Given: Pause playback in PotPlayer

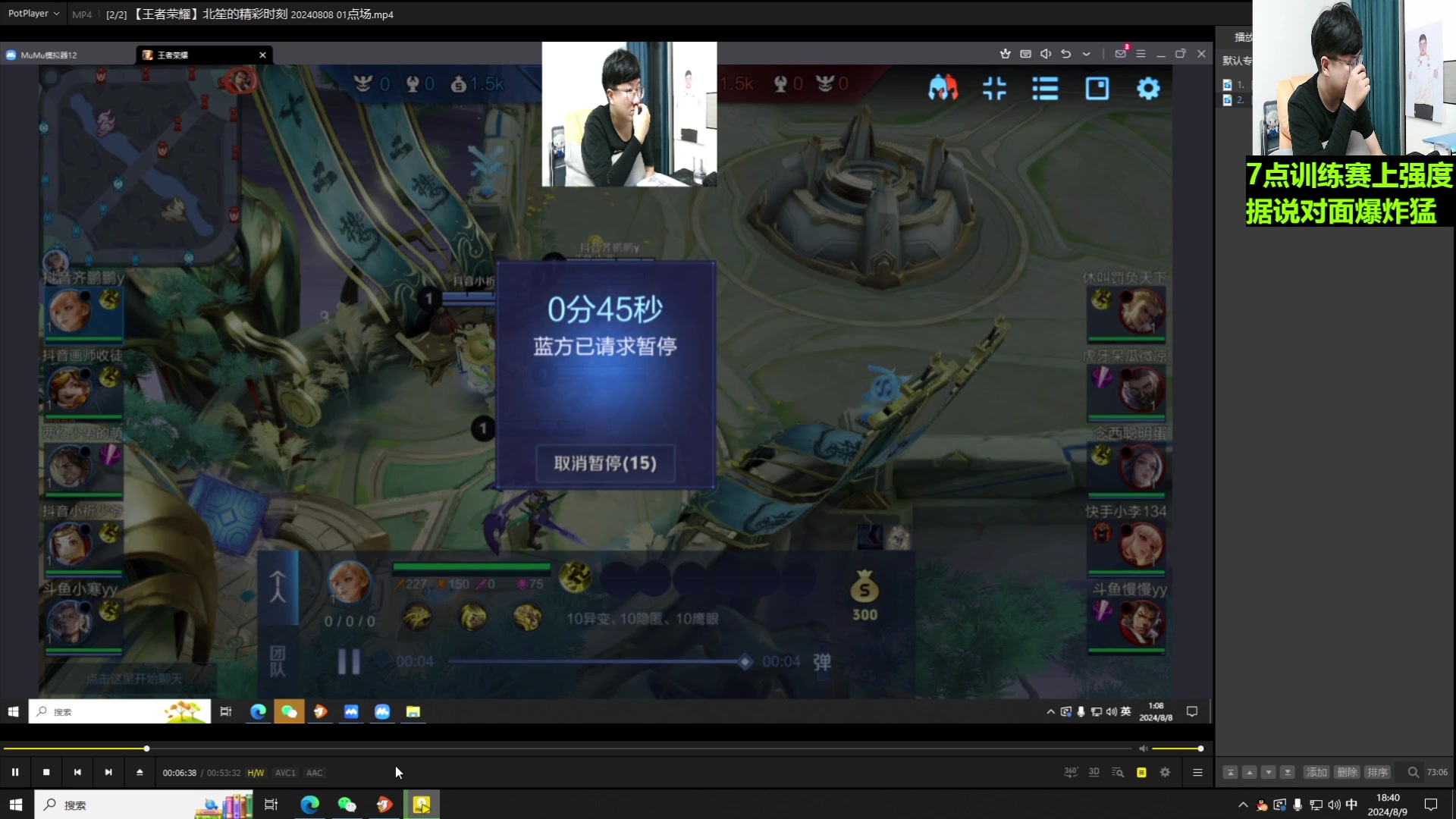Looking at the screenshot, I should pyautogui.click(x=15, y=772).
